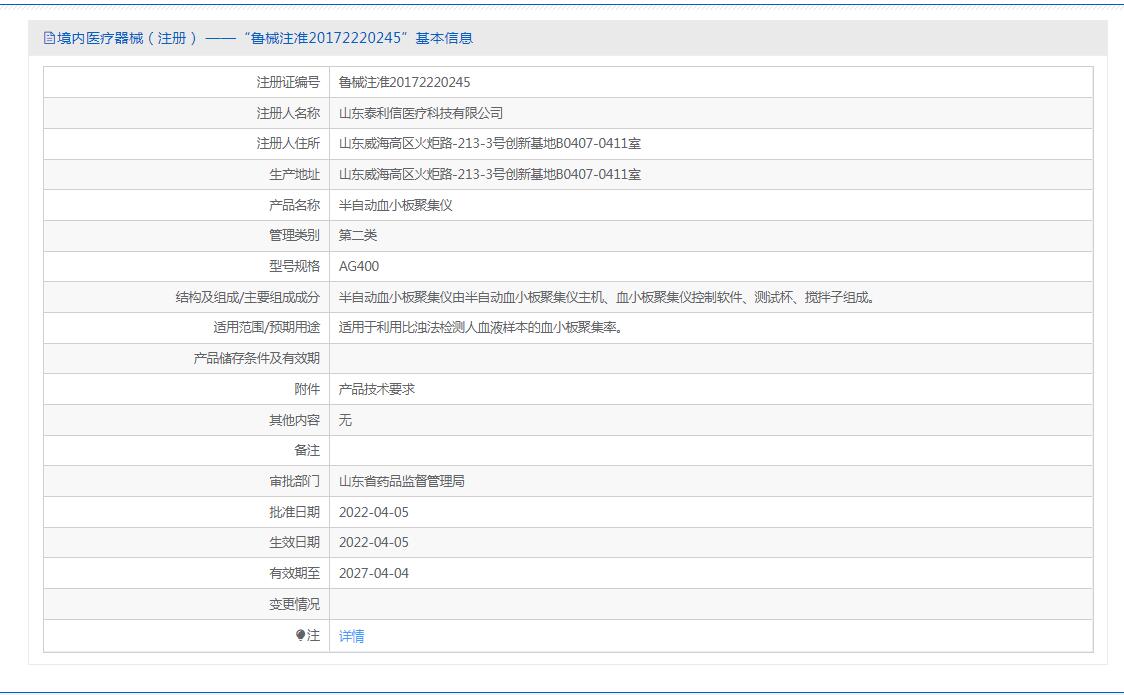Click the header title 境内医疗器械（注册）基本信息
Image resolution: width=1124 pixels, height=695 pixels.
[x=265, y=38]
